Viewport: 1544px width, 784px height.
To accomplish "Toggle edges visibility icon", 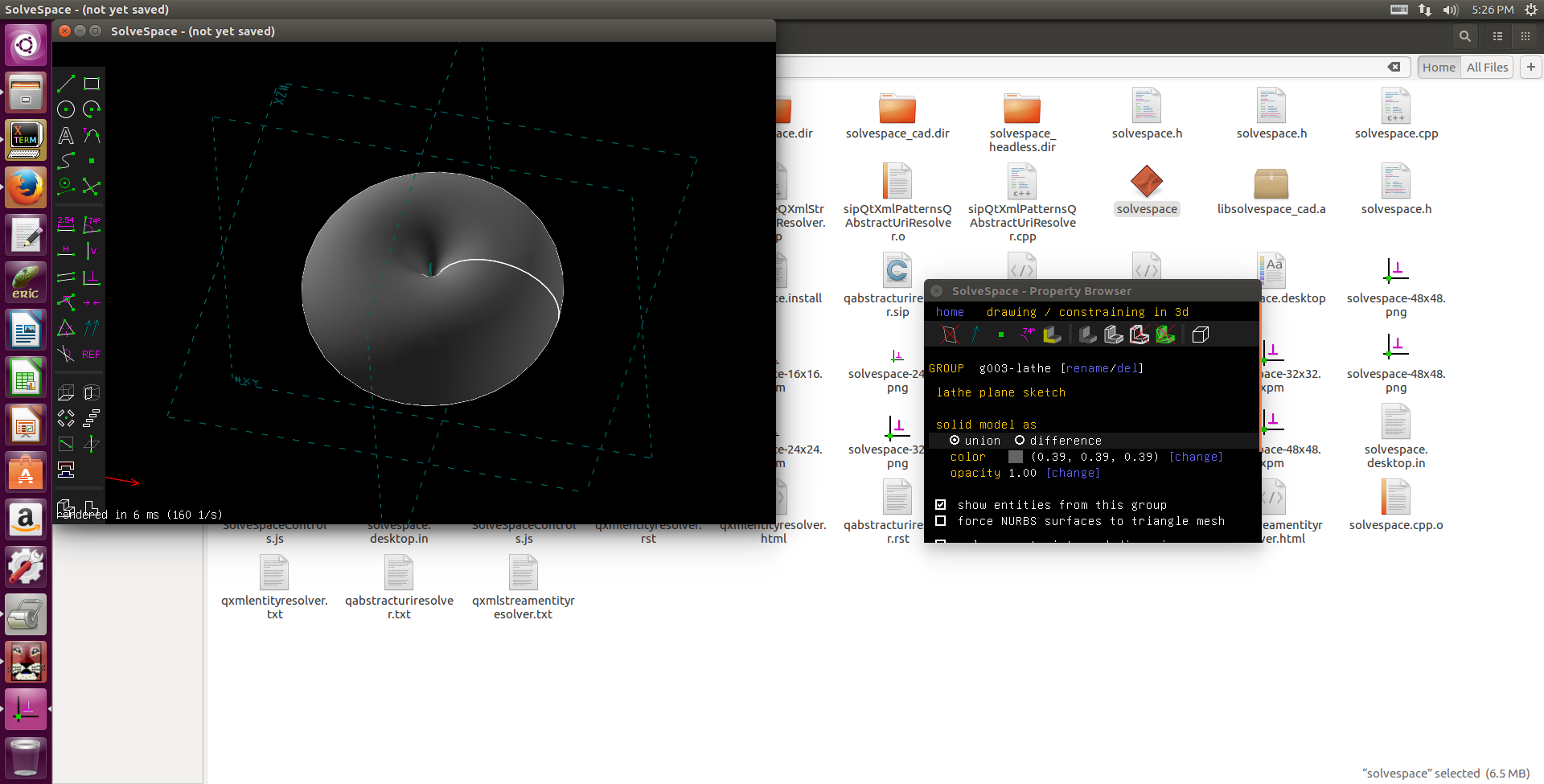I will 1114,335.
